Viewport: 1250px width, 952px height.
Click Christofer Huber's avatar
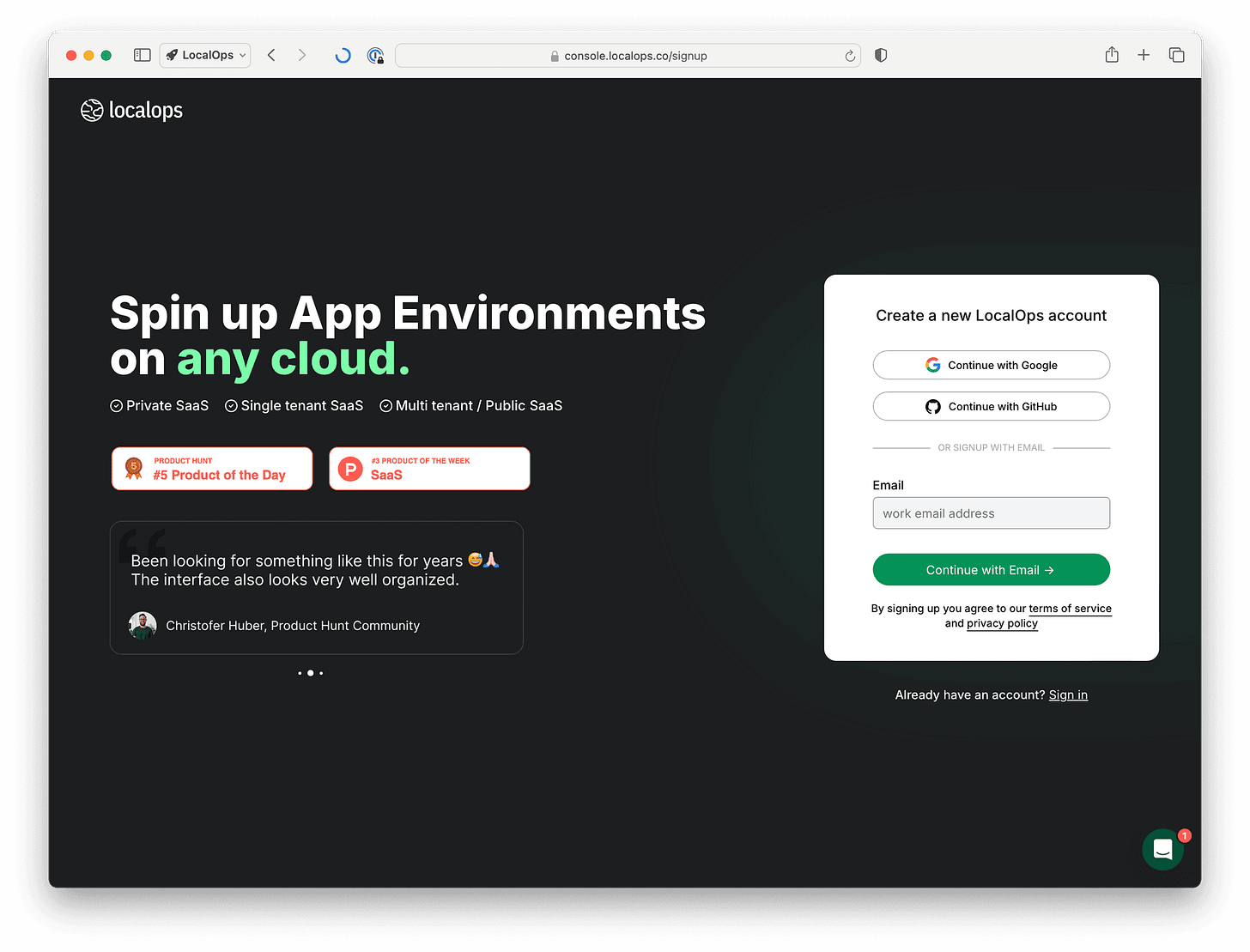coord(143,626)
